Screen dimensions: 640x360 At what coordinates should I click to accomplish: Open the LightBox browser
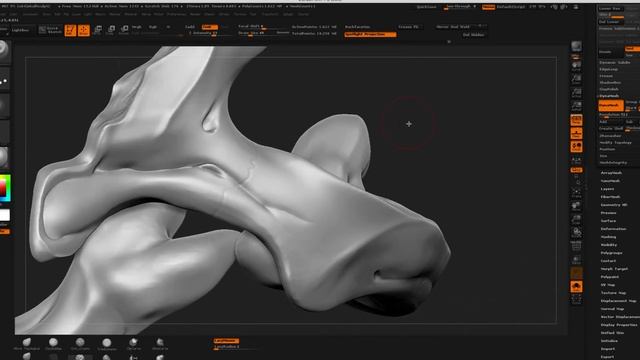(x=20, y=30)
